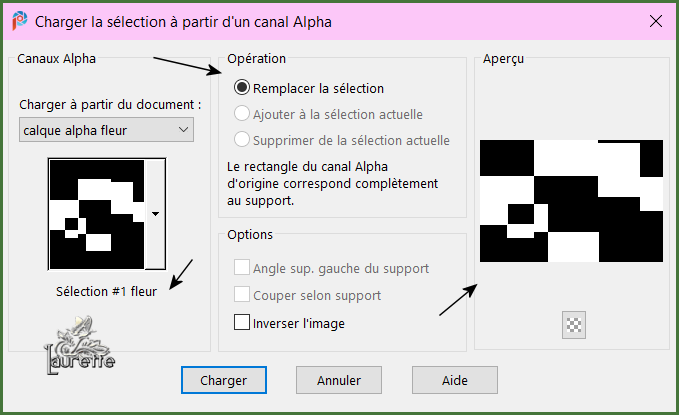Image resolution: width=679 pixels, height=415 pixels.
Task: Click the Laurette watermark logo
Action: coord(78,345)
